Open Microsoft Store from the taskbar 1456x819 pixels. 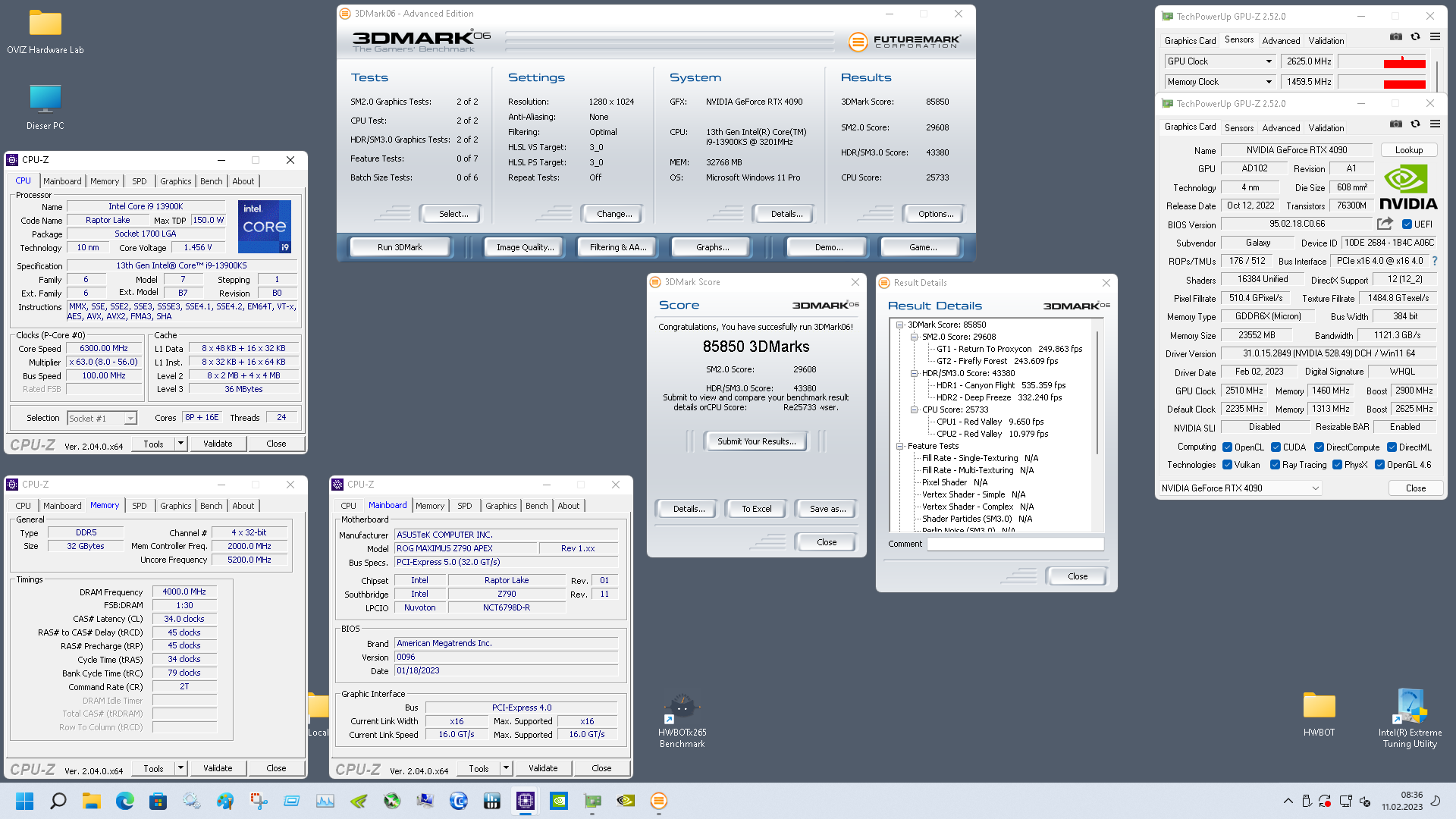click(x=158, y=801)
